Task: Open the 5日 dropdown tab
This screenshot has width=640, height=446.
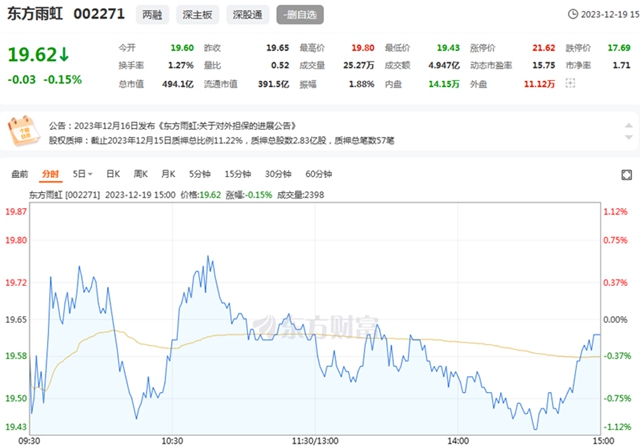Action: click(82, 174)
